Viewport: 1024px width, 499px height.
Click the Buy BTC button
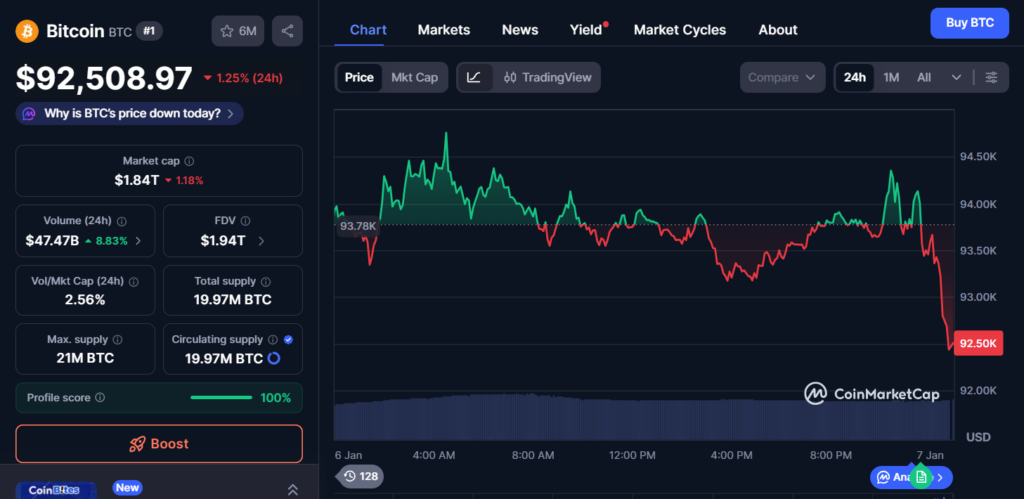pos(969,23)
